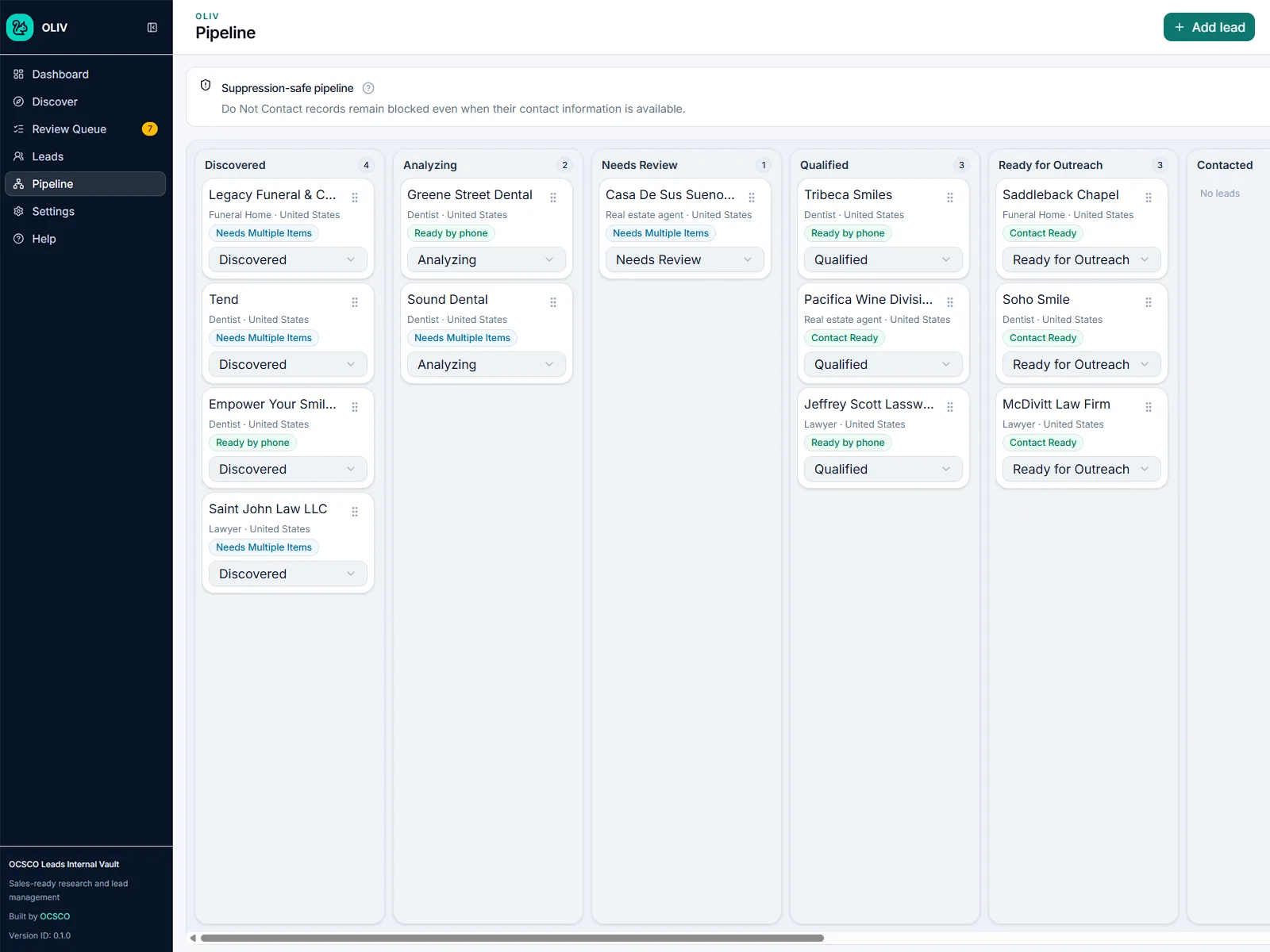
Task: Click drag handle on Jeffrey Scott Lassw card
Action: [950, 407]
